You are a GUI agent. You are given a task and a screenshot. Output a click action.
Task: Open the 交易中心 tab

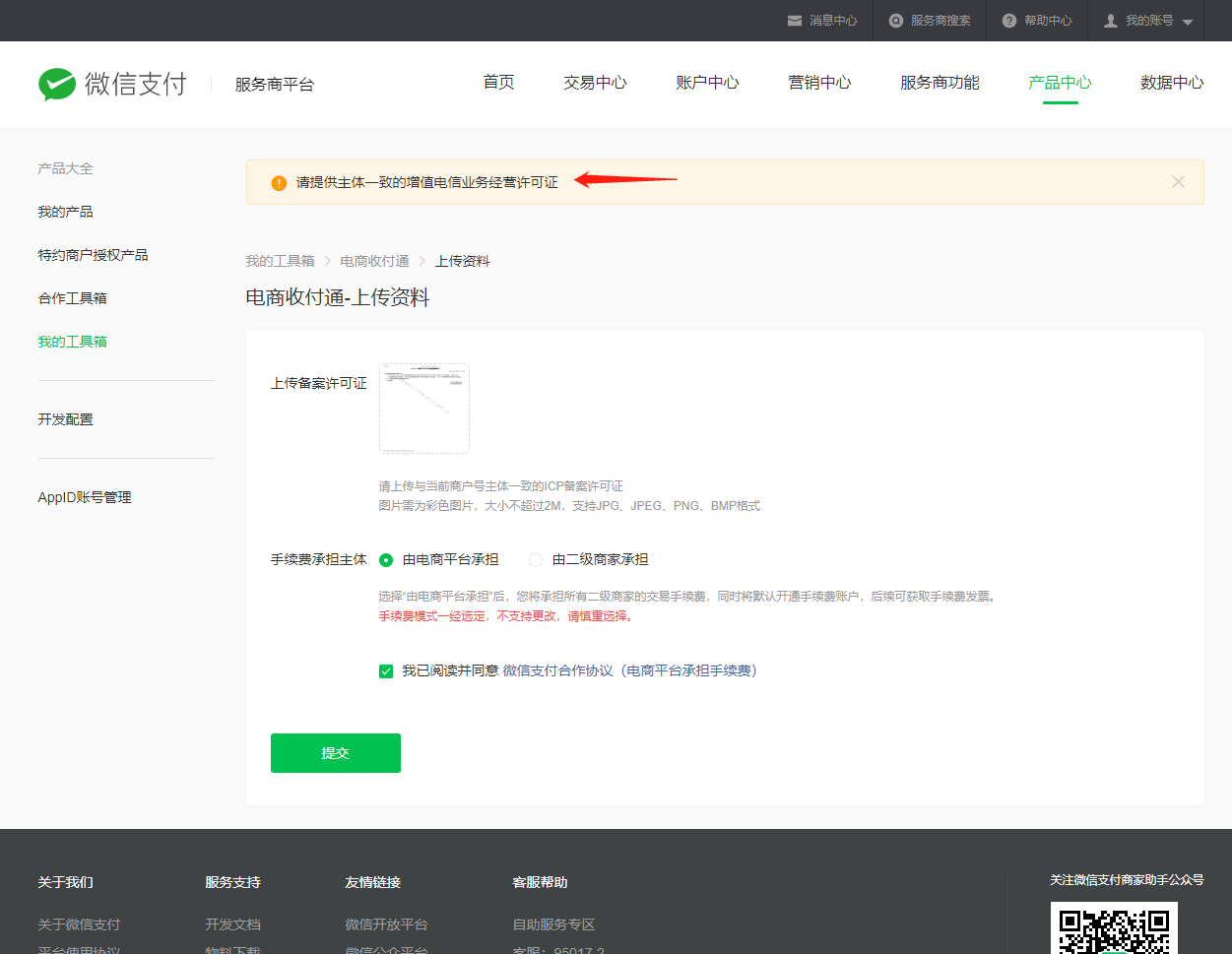pos(595,83)
